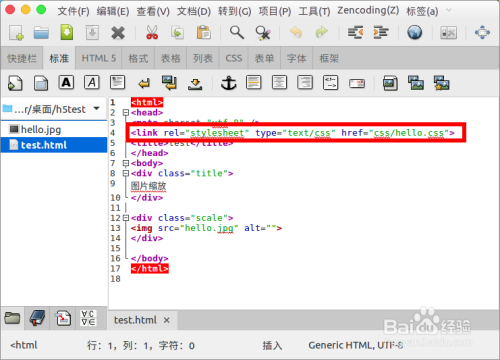The image size is (500, 360).
Task: Collapse the div class title fold marker
Action: (x=126, y=173)
